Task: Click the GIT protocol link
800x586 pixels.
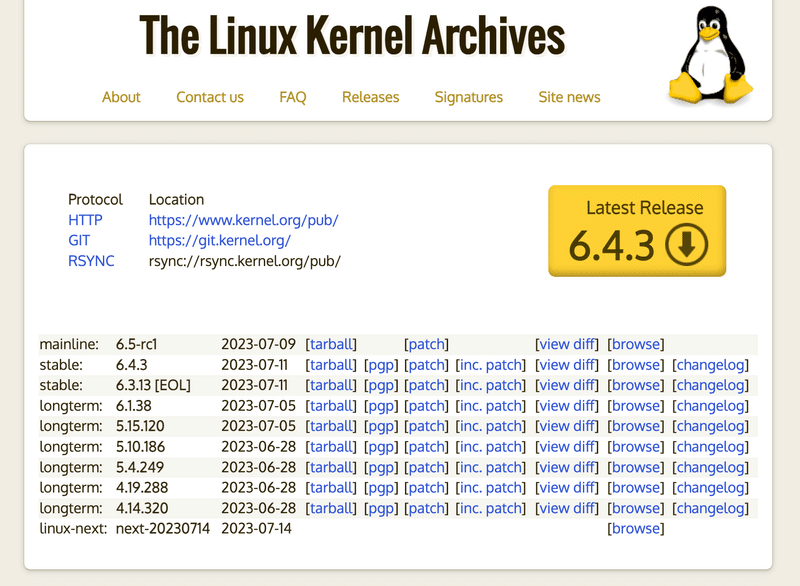Action: click(x=79, y=240)
